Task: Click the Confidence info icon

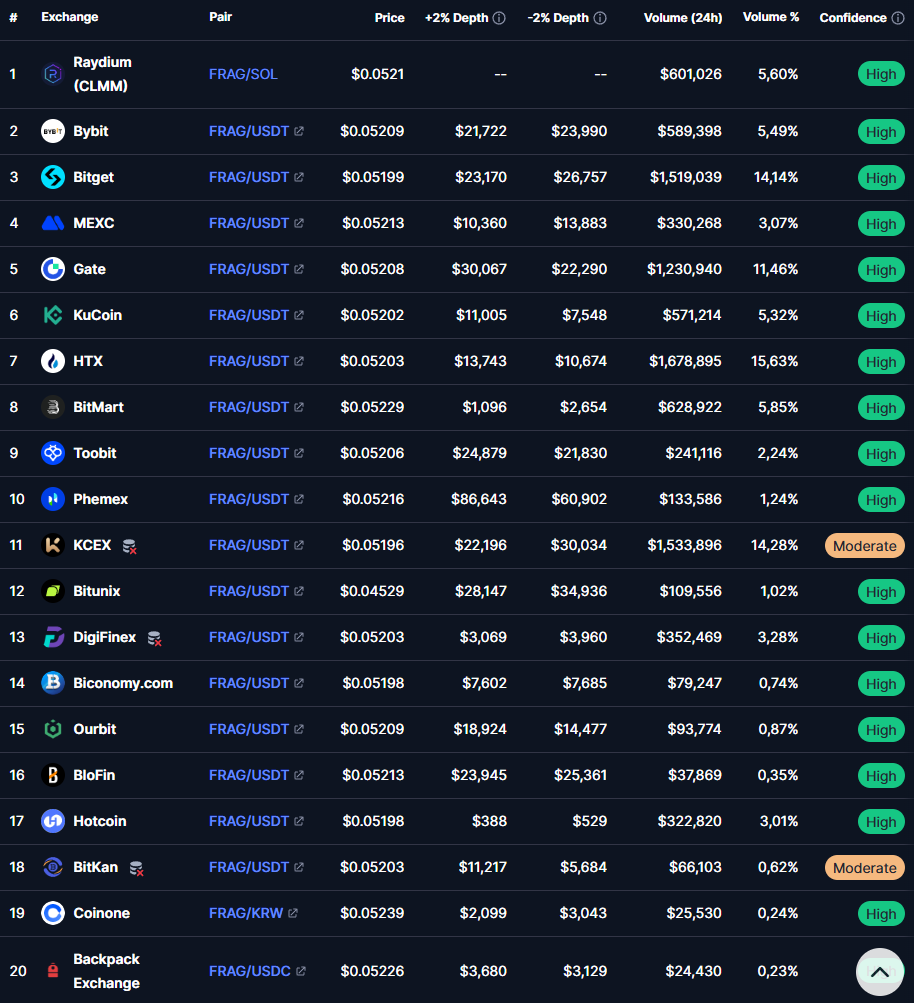Action: (x=898, y=18)
